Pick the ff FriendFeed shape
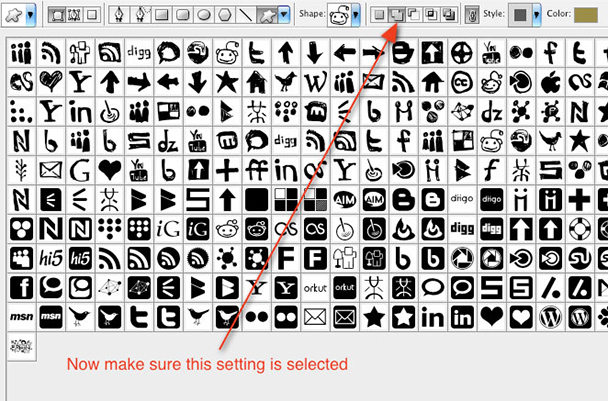The height and width of the screenshot is (401, 608). (257, 170)
